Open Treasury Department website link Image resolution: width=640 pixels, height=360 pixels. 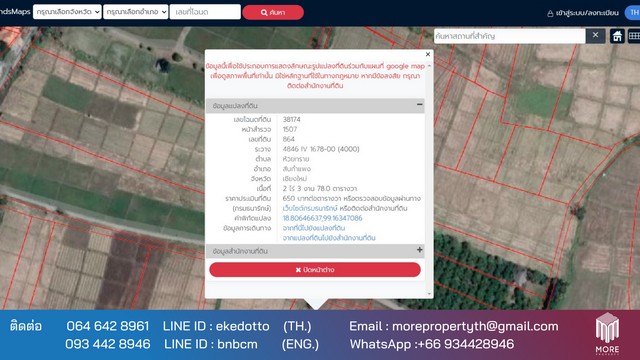coord(310,208)
